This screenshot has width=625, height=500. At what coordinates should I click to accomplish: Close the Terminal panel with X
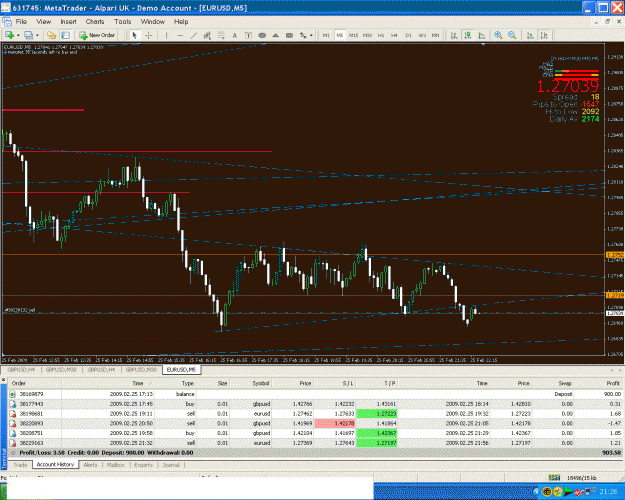pyautogui.click(x=4, y=380)
